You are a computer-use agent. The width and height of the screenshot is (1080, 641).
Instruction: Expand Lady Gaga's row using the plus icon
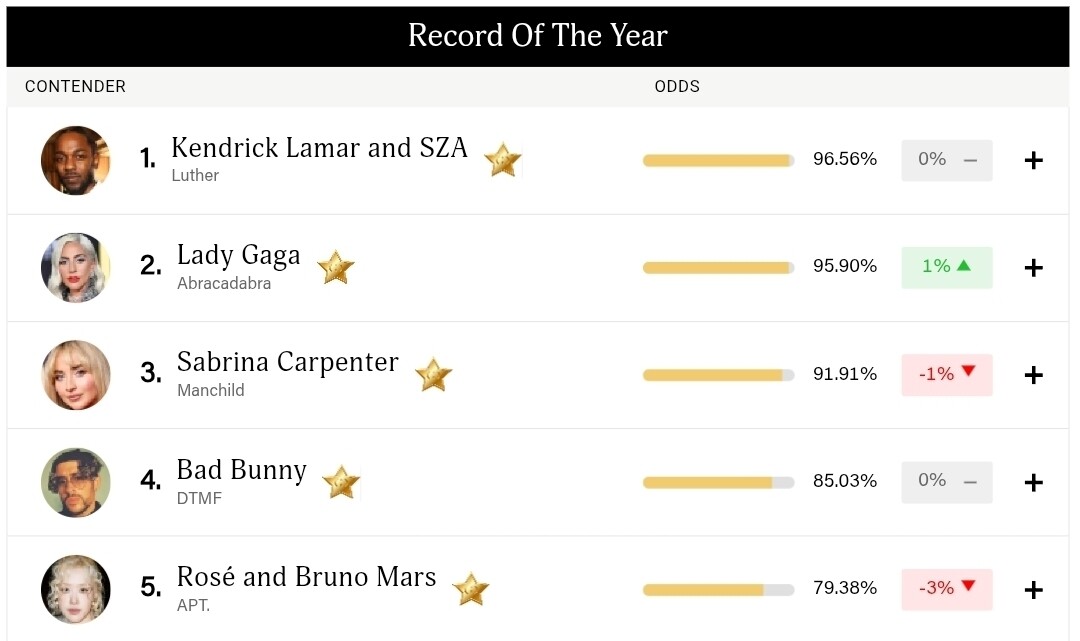point(1034,267)
